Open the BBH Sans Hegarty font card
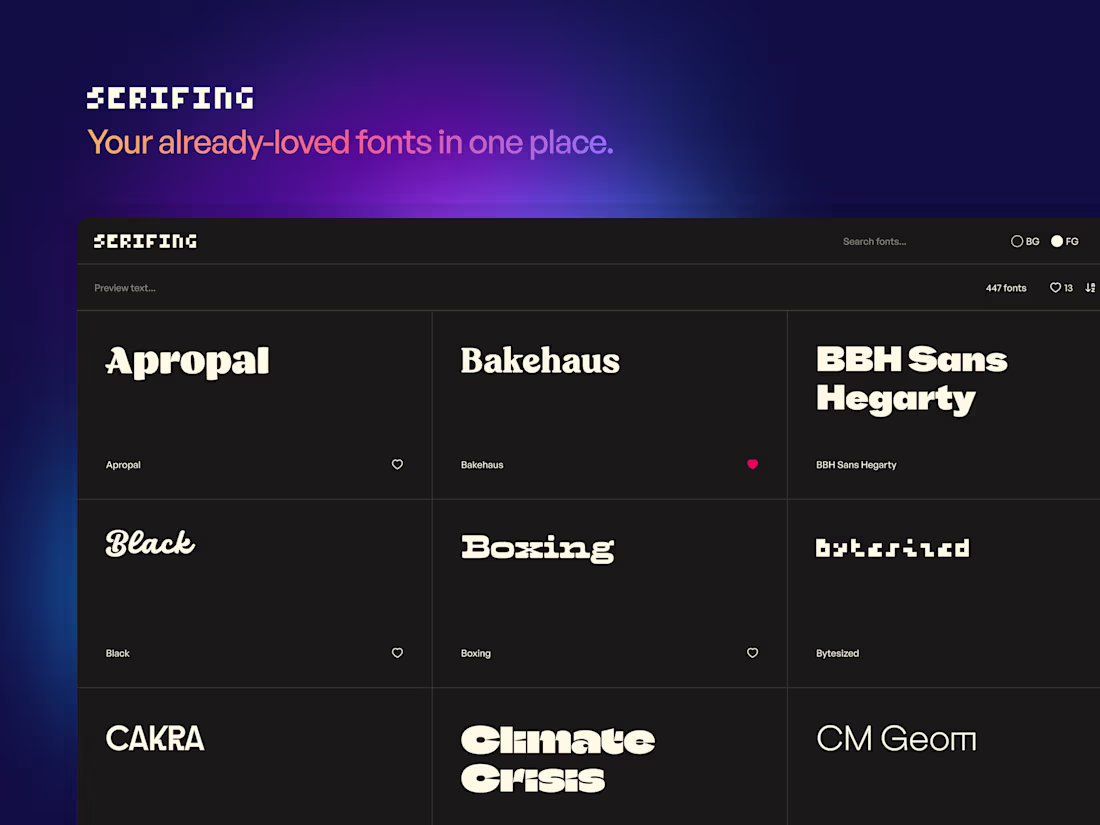This screenshot has width=1100, height=825. [912, 380]
